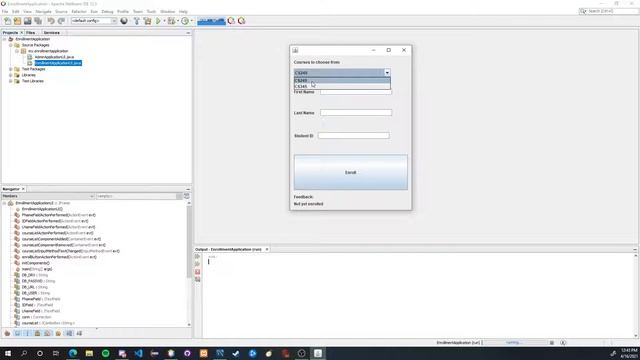Click the Windows Start button

[x=8, y=353]
